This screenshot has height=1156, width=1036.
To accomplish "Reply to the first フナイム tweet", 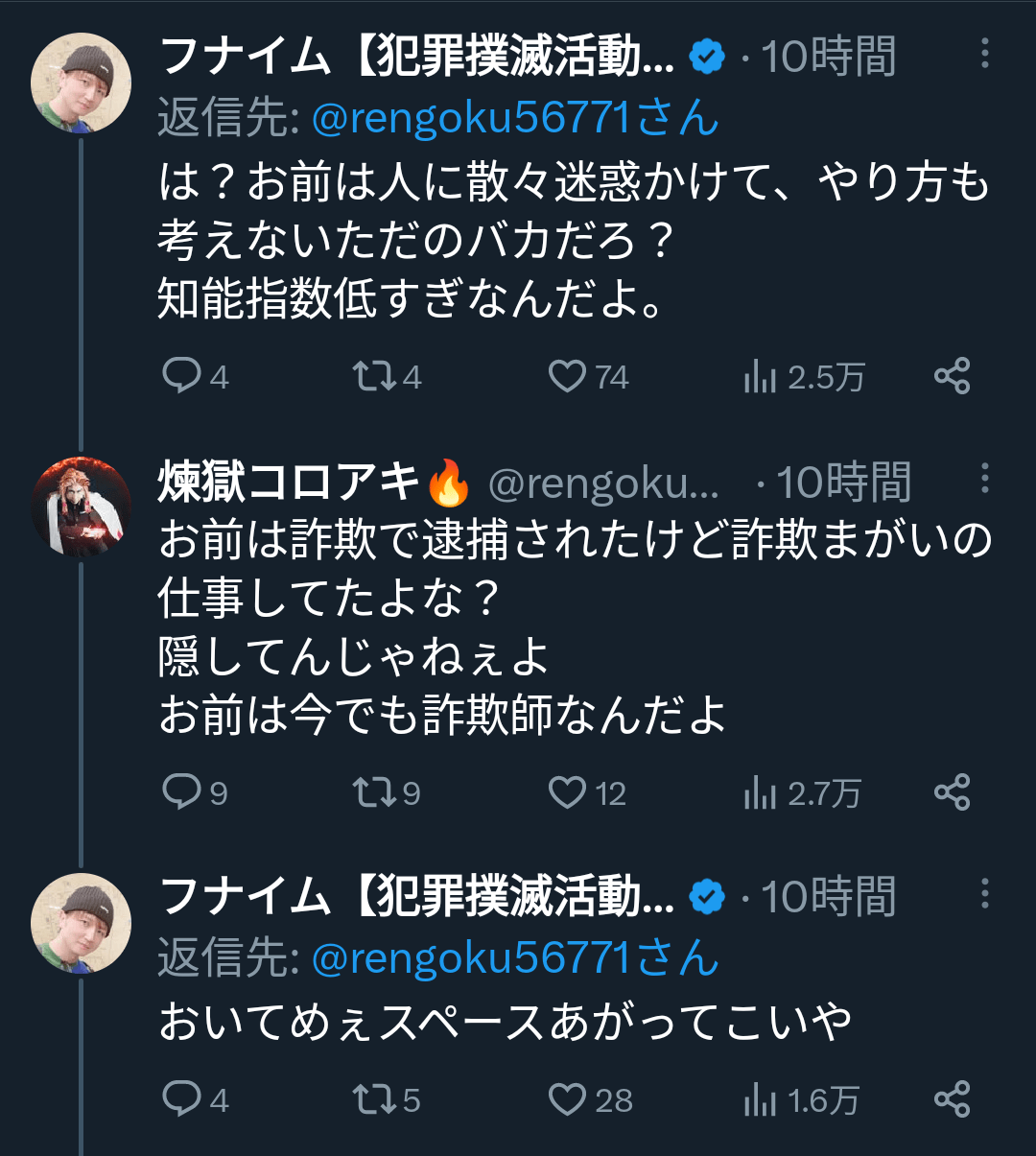I will 181,376.
